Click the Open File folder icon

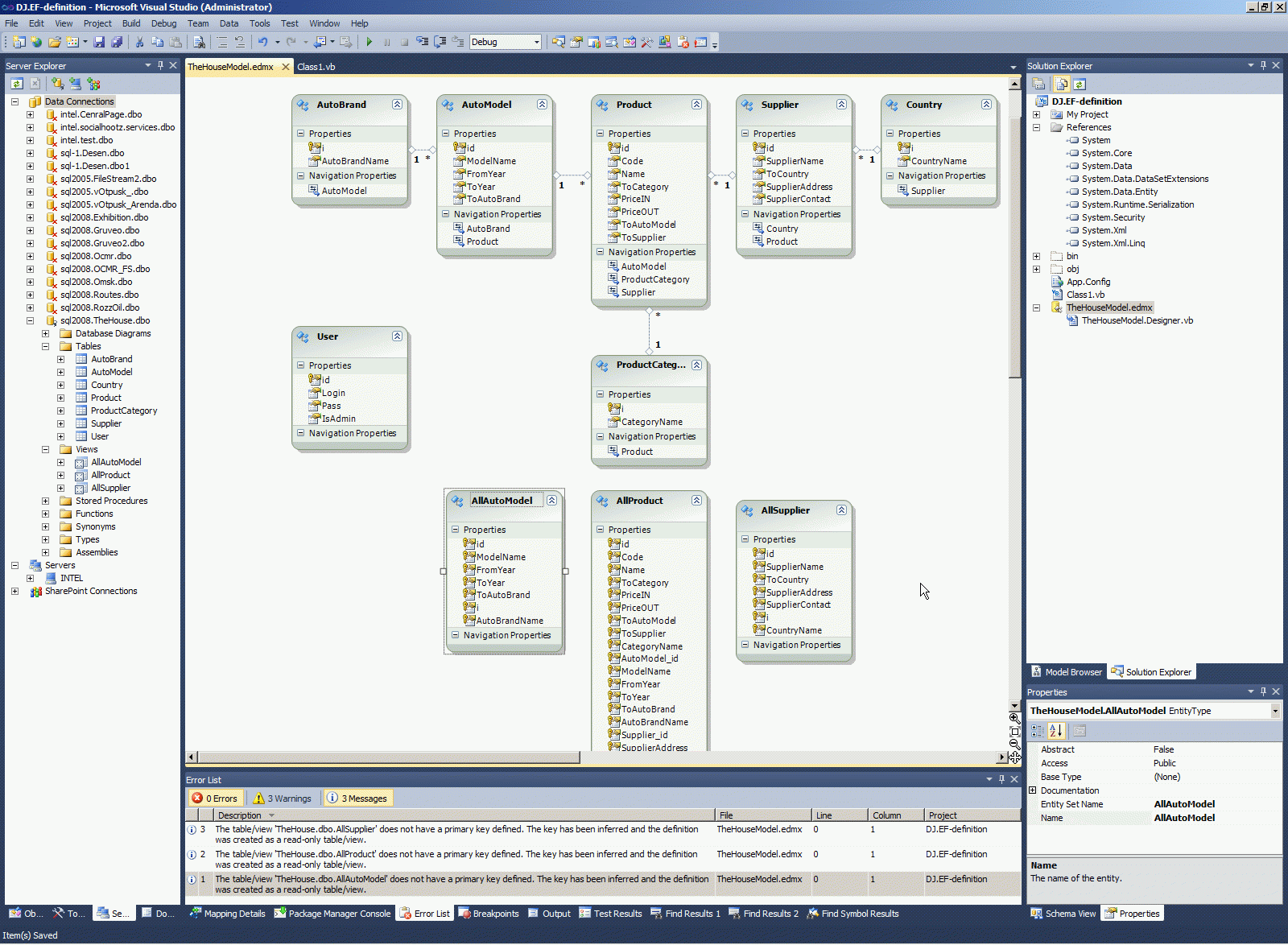coord(54,42)
